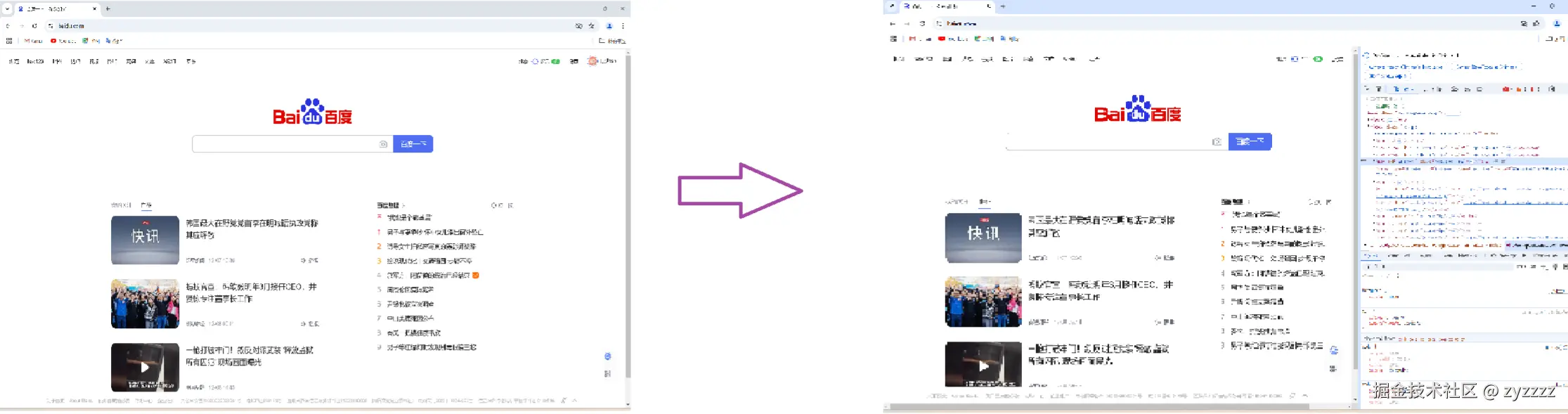The width and height of the screenshot is (1568, 414).
Task: Go forward in the left browser window
Action: [21, 26]
